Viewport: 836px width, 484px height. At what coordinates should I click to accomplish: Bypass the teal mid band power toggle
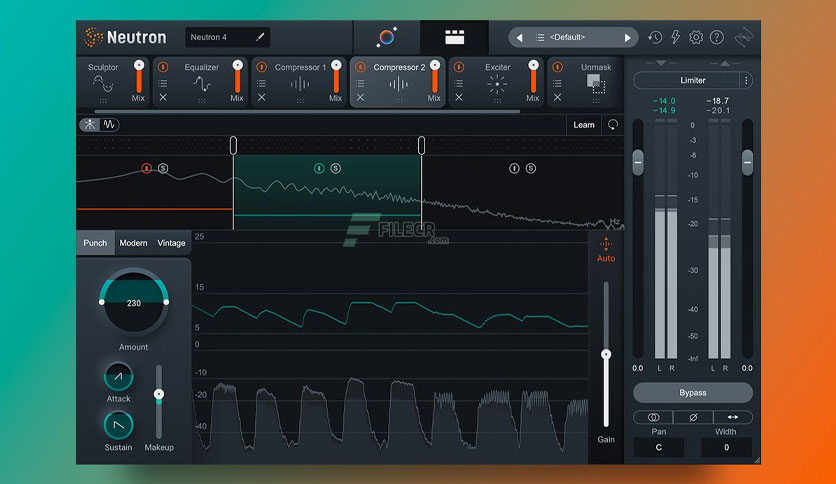(319, 168)
